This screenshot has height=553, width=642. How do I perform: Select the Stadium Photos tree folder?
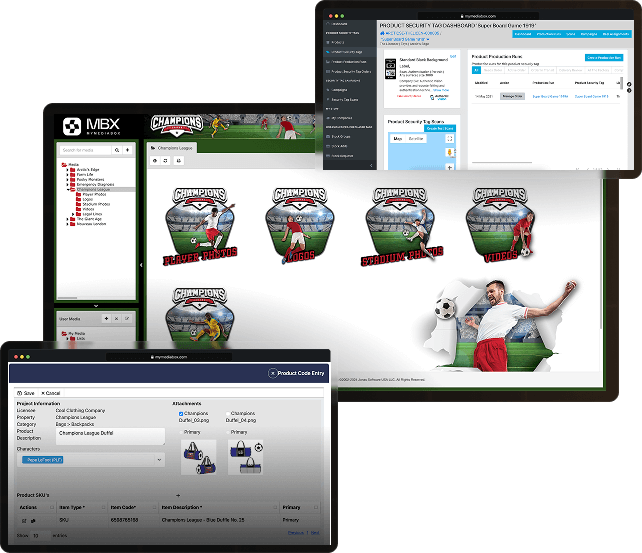coord(93,204)
